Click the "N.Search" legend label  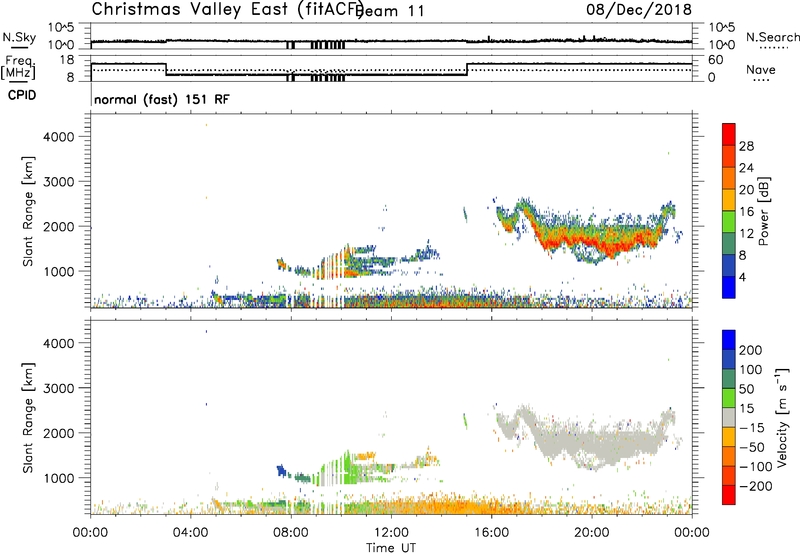[x=772, y=37]
